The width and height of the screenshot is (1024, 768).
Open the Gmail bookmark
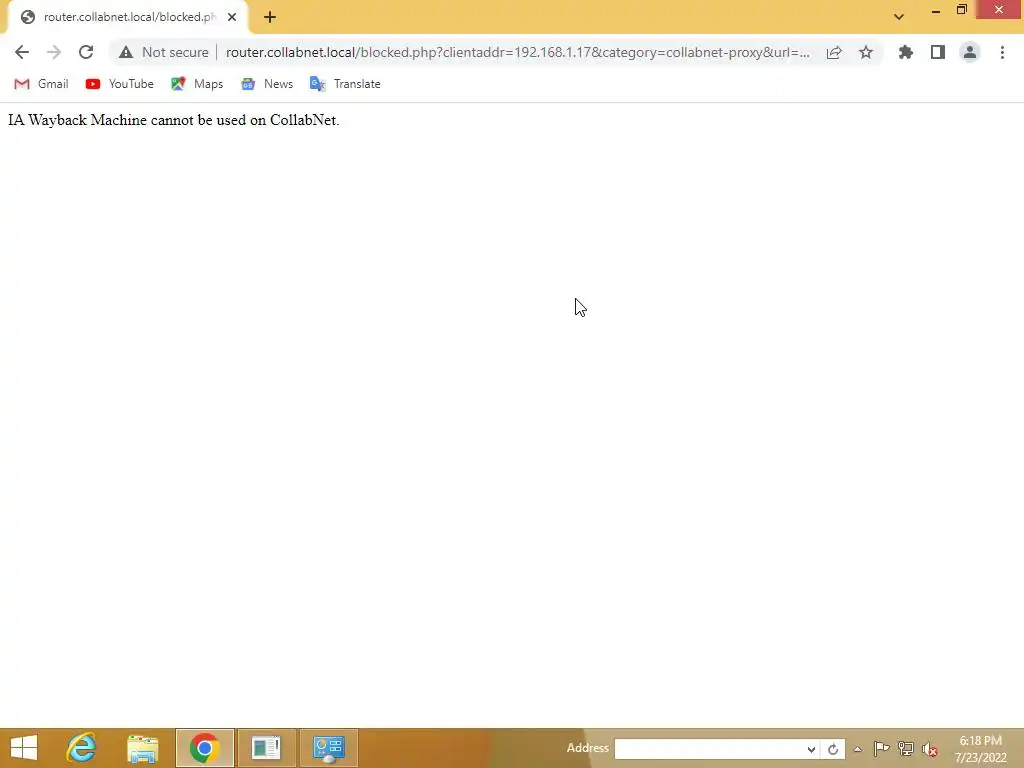pos(41,84)
